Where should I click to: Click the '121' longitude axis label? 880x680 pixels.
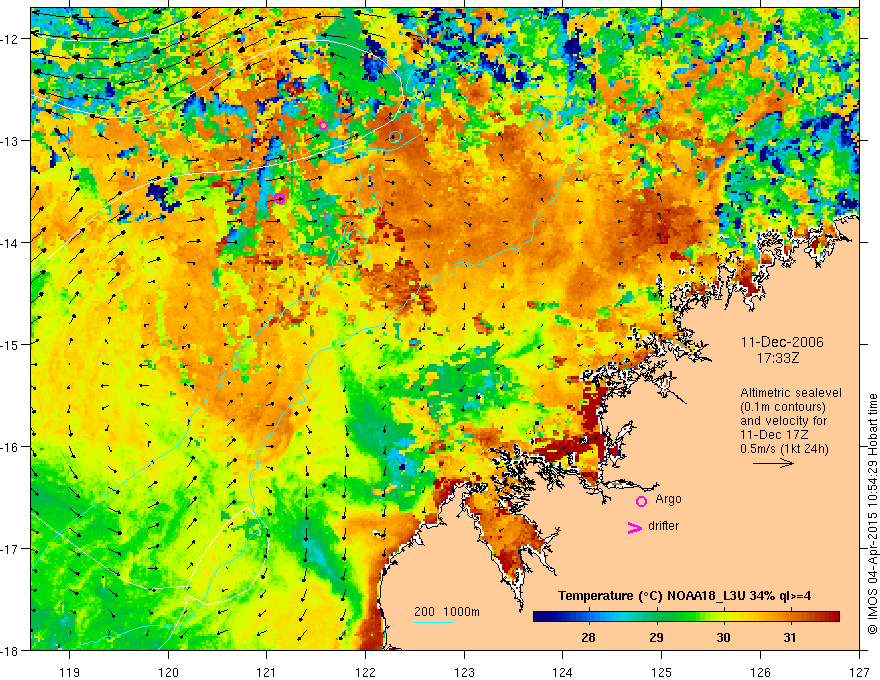267,672
